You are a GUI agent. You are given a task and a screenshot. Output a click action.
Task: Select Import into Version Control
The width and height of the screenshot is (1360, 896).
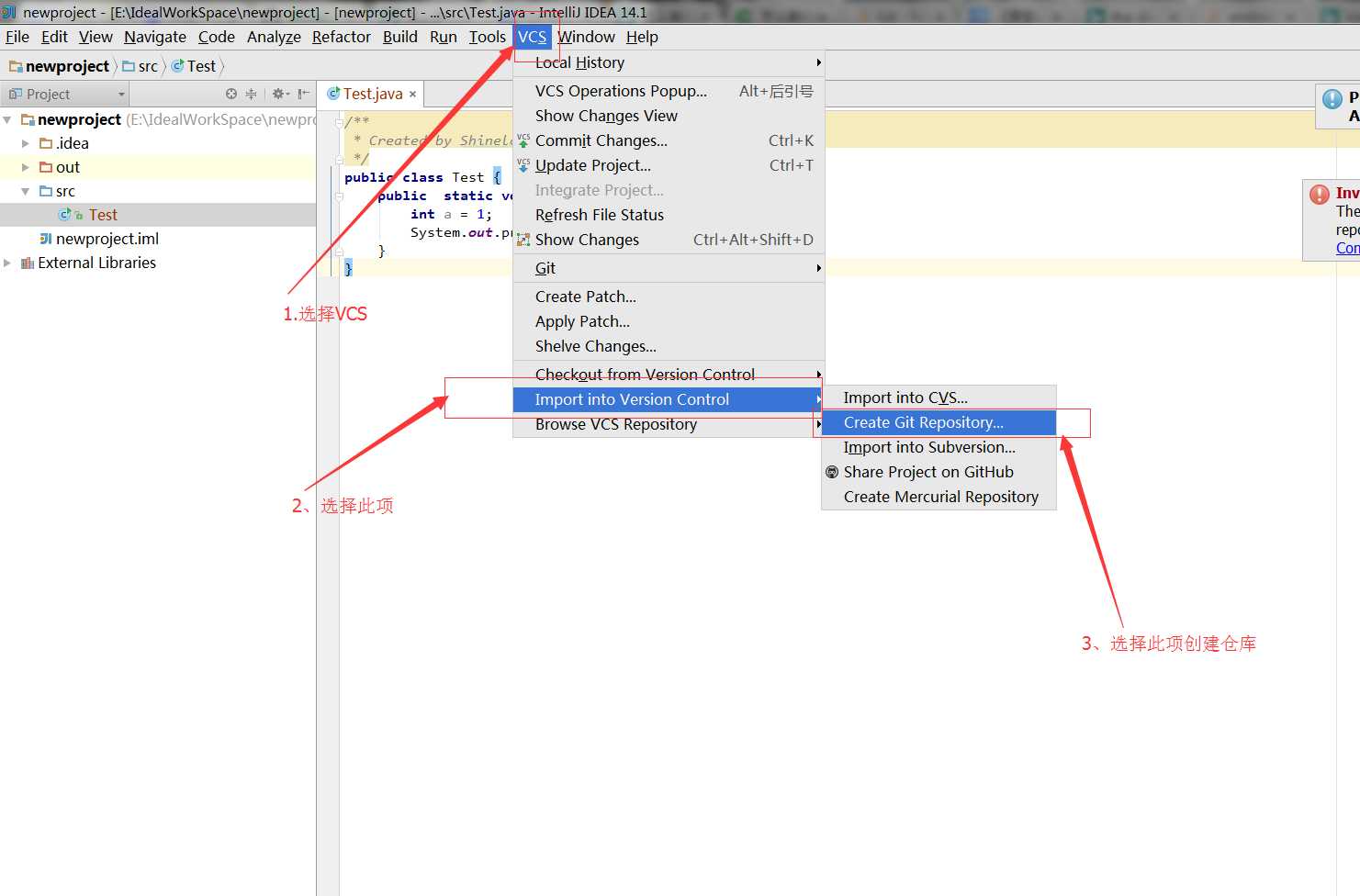tap(669, 399)
